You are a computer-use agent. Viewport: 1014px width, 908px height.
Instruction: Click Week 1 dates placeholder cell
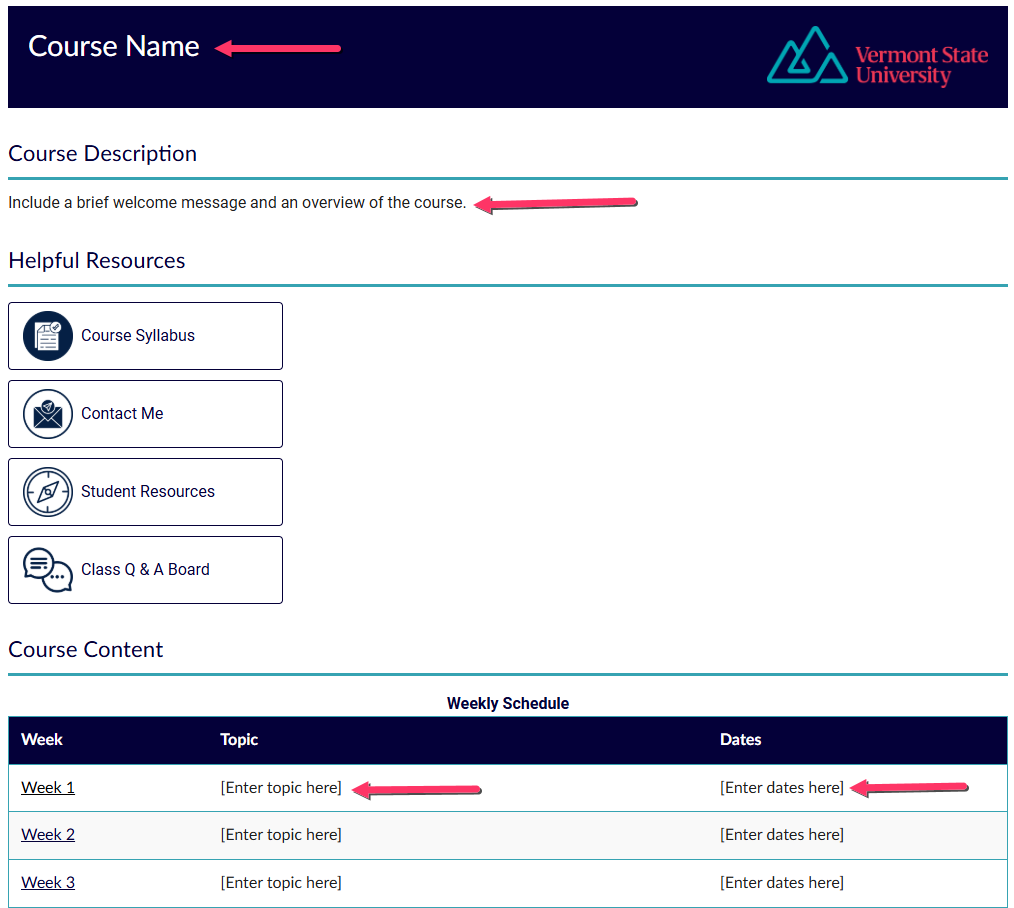782,788
